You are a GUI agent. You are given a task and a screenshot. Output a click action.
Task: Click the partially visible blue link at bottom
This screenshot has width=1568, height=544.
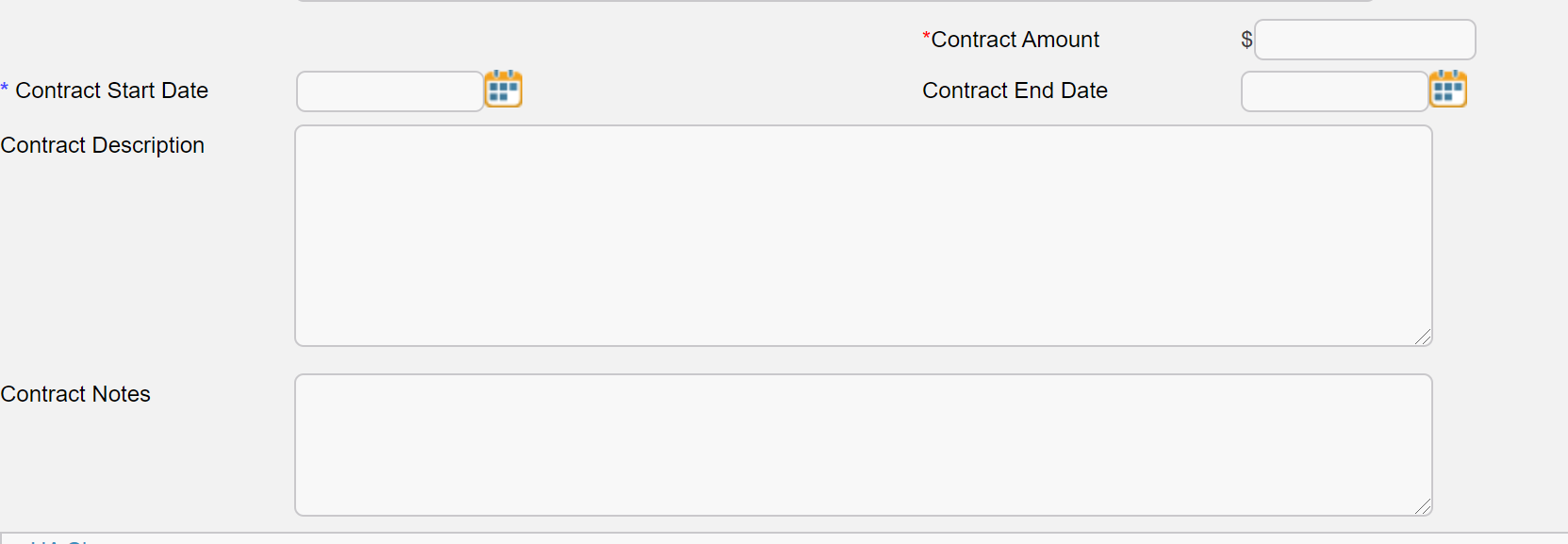[x=59, y=541]
